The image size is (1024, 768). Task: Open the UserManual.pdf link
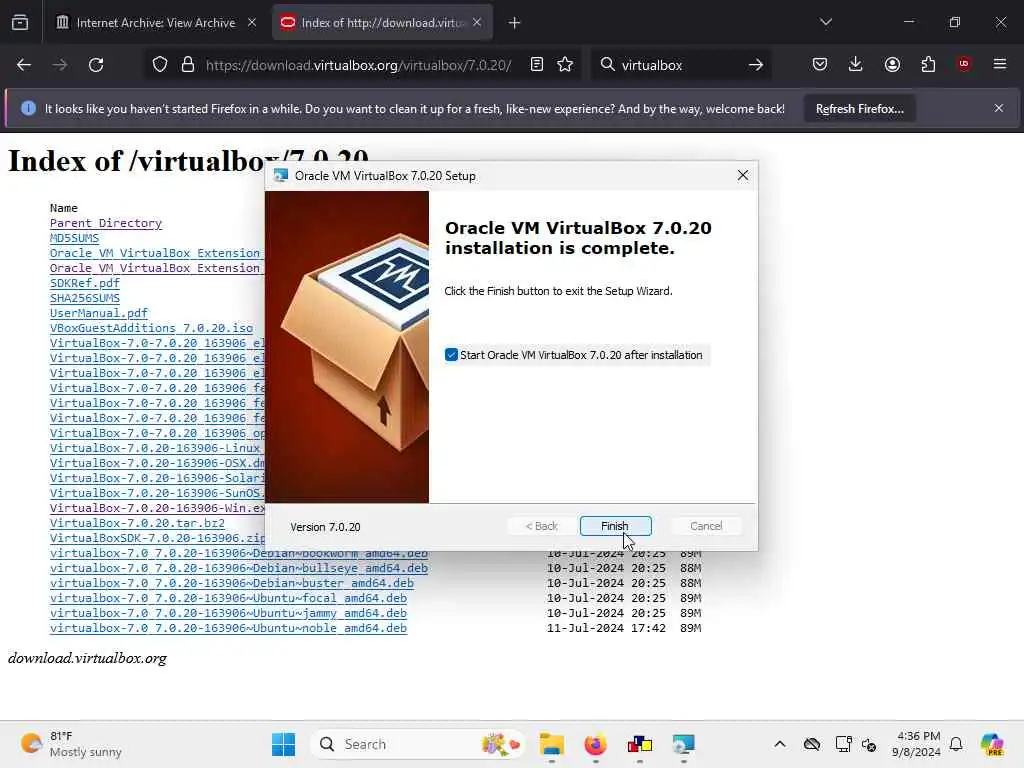tap(99, 313)
